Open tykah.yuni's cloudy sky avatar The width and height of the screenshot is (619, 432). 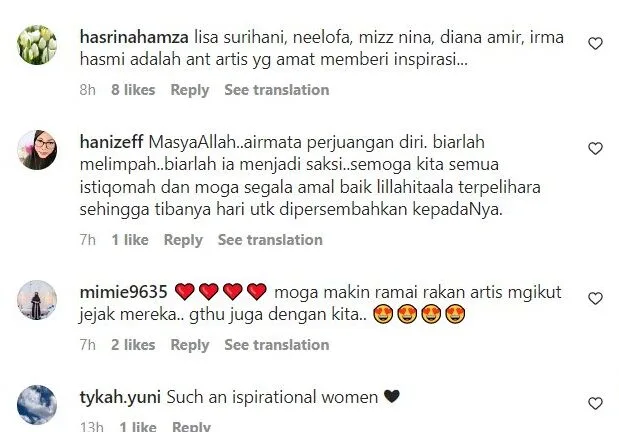(x=37, y=405)
